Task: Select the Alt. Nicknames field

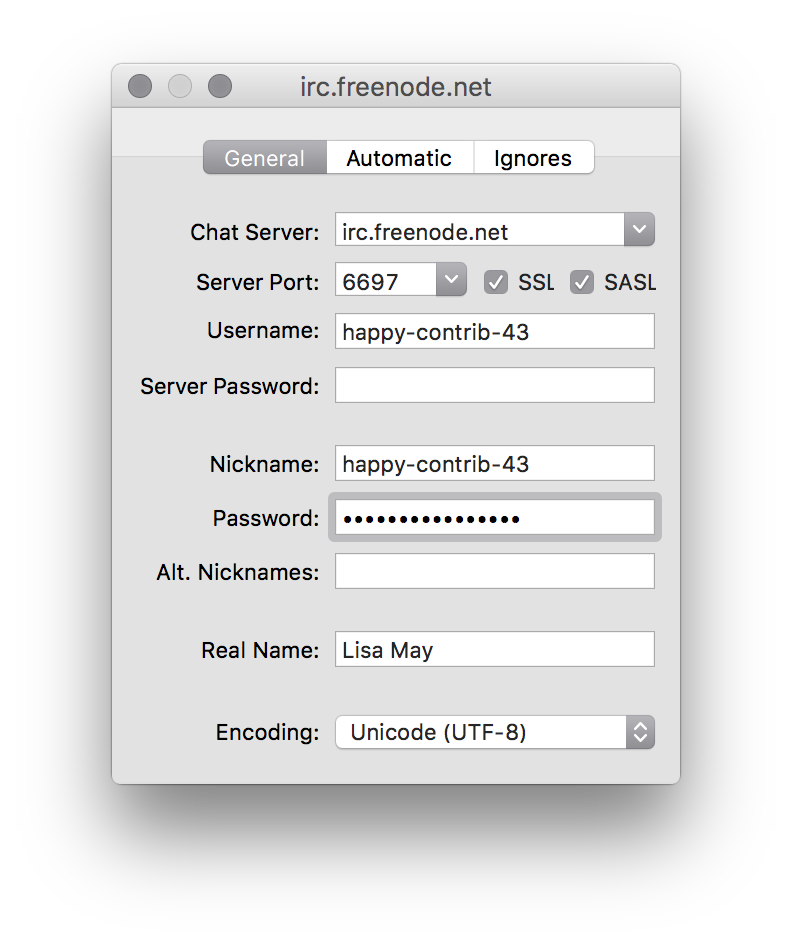Action: coord(494,571)
